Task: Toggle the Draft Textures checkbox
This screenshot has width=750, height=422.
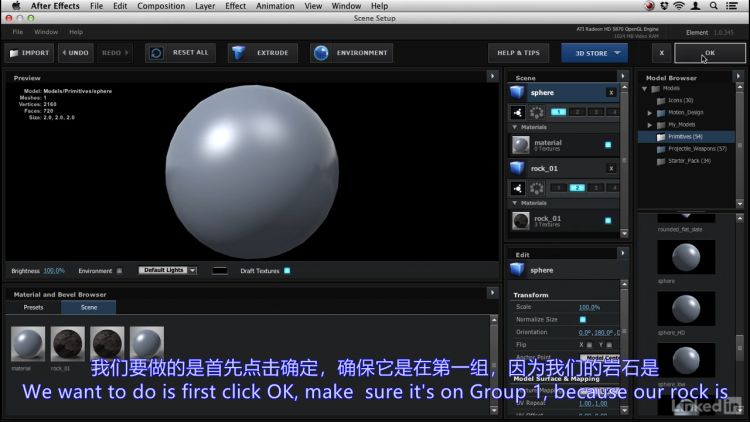Action: click(x=287, y=271)
